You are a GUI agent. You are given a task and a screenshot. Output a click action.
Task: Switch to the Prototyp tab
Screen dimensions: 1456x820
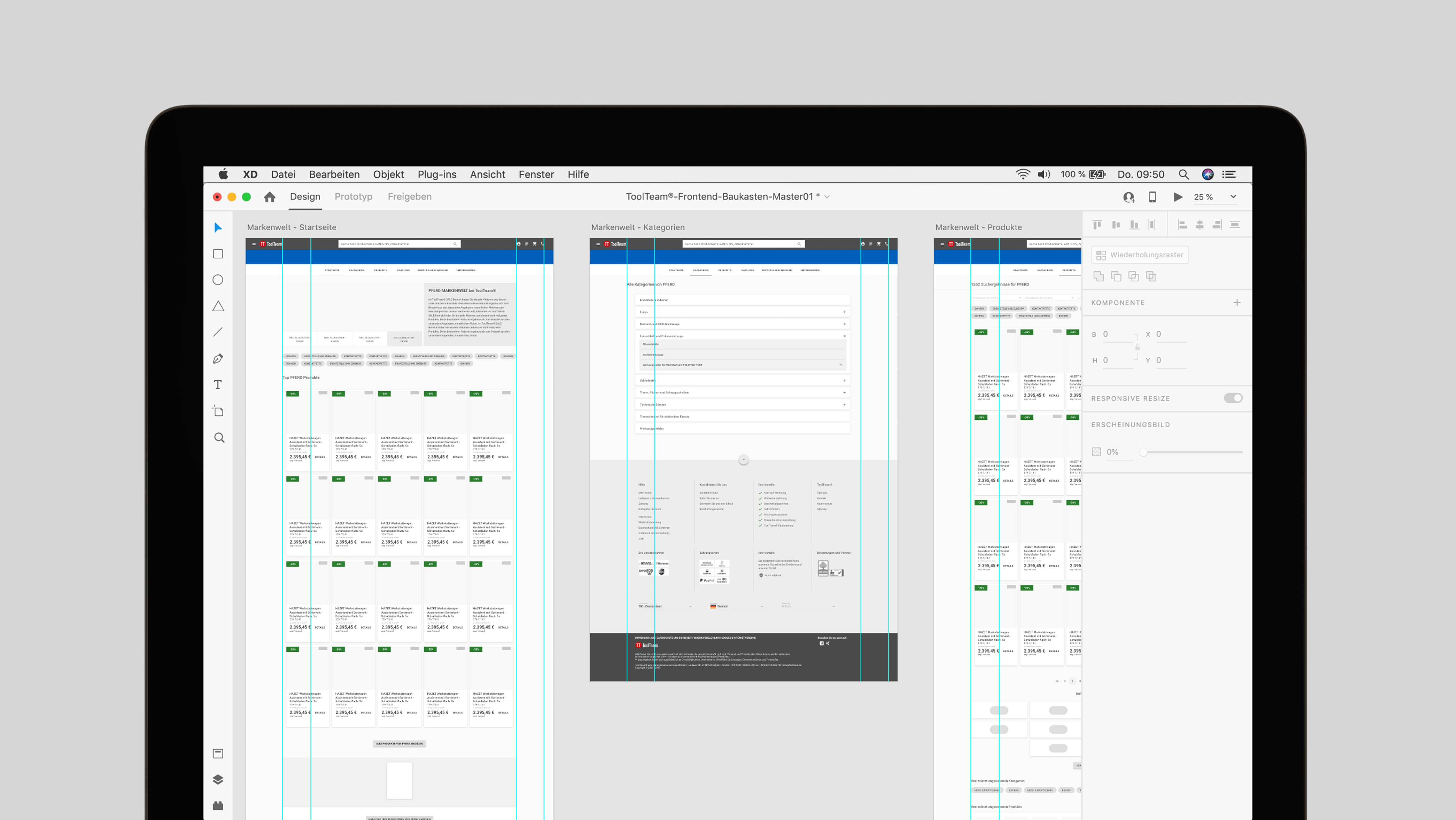click(x=353, y=197)
